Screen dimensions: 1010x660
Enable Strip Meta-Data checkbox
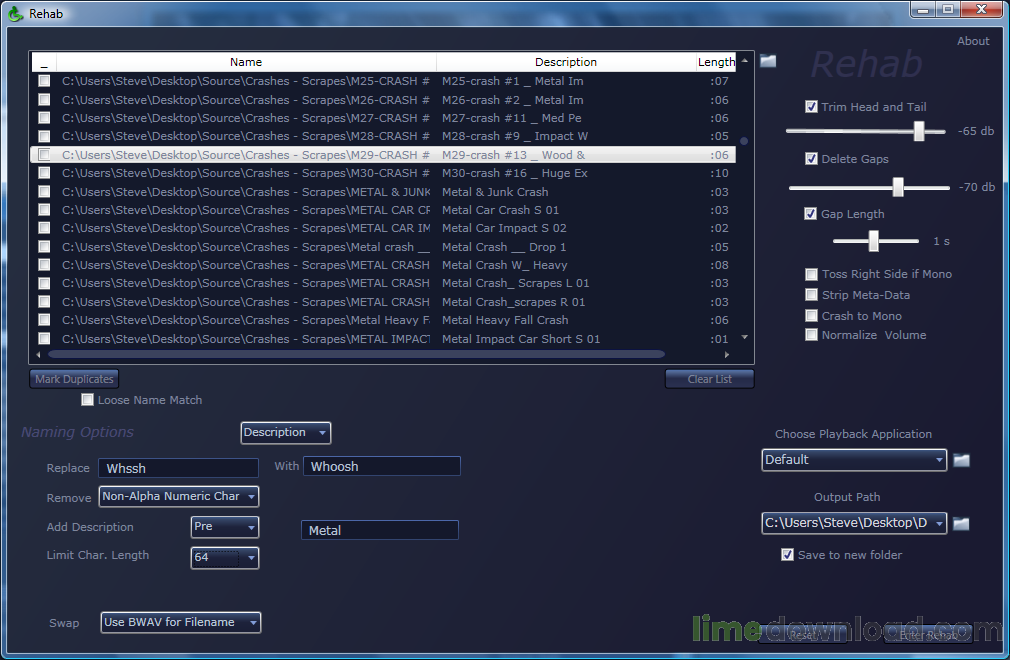pos(812,295)
